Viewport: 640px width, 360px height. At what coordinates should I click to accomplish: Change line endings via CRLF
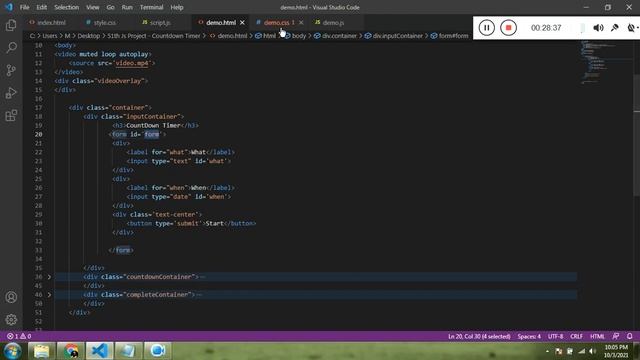(x=576, y=336)
